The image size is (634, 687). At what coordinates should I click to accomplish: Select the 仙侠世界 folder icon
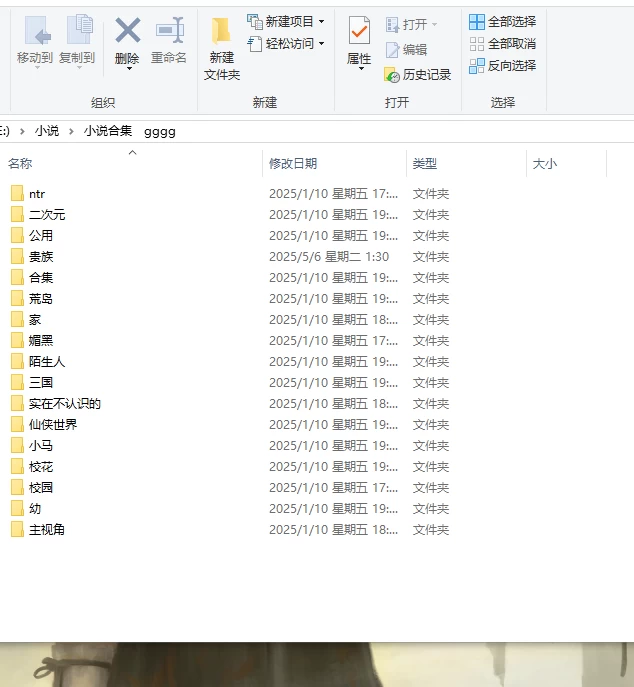point(17,425)
